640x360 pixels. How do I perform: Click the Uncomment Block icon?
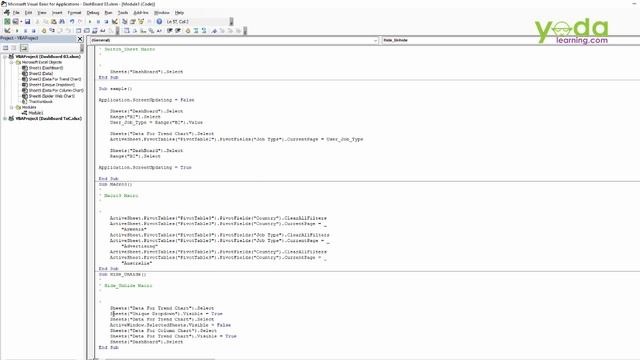[x=204, y=31]
